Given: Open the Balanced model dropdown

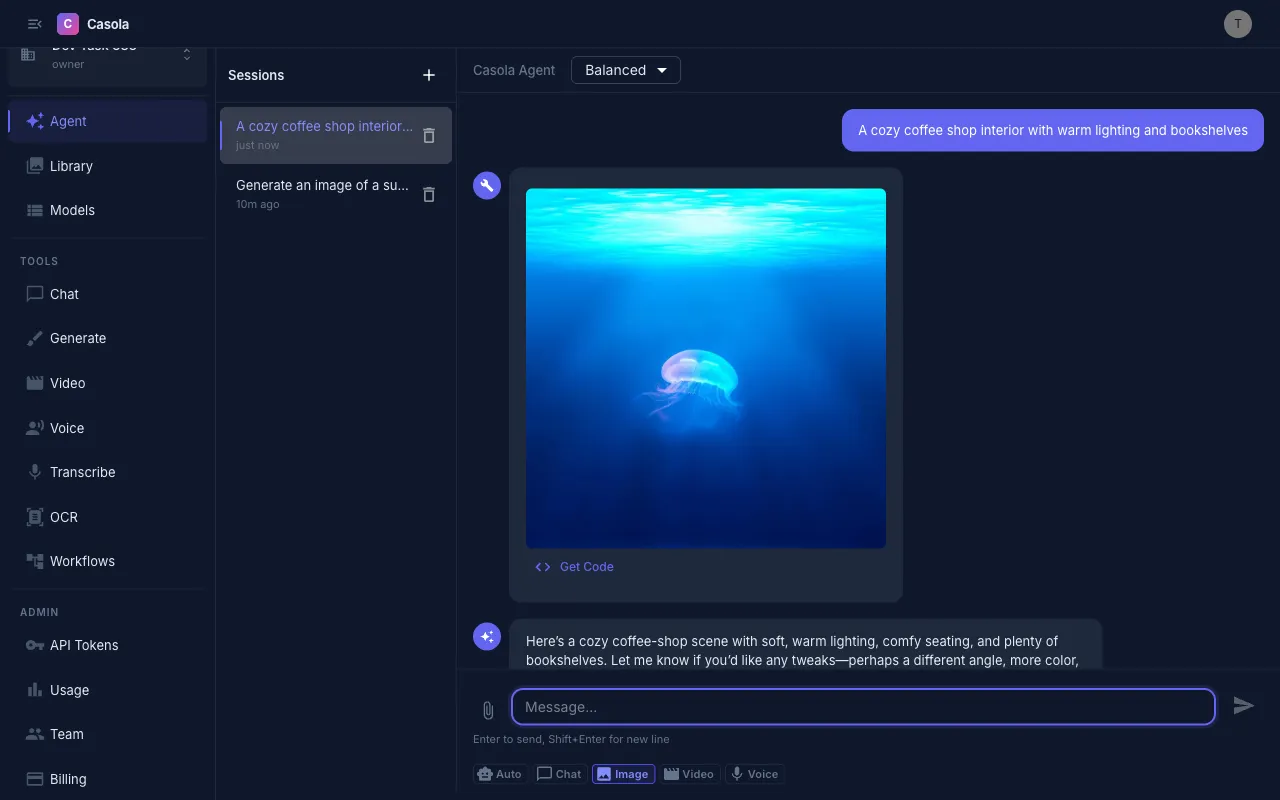Looking at the screenshot, I should pos(625,70).
